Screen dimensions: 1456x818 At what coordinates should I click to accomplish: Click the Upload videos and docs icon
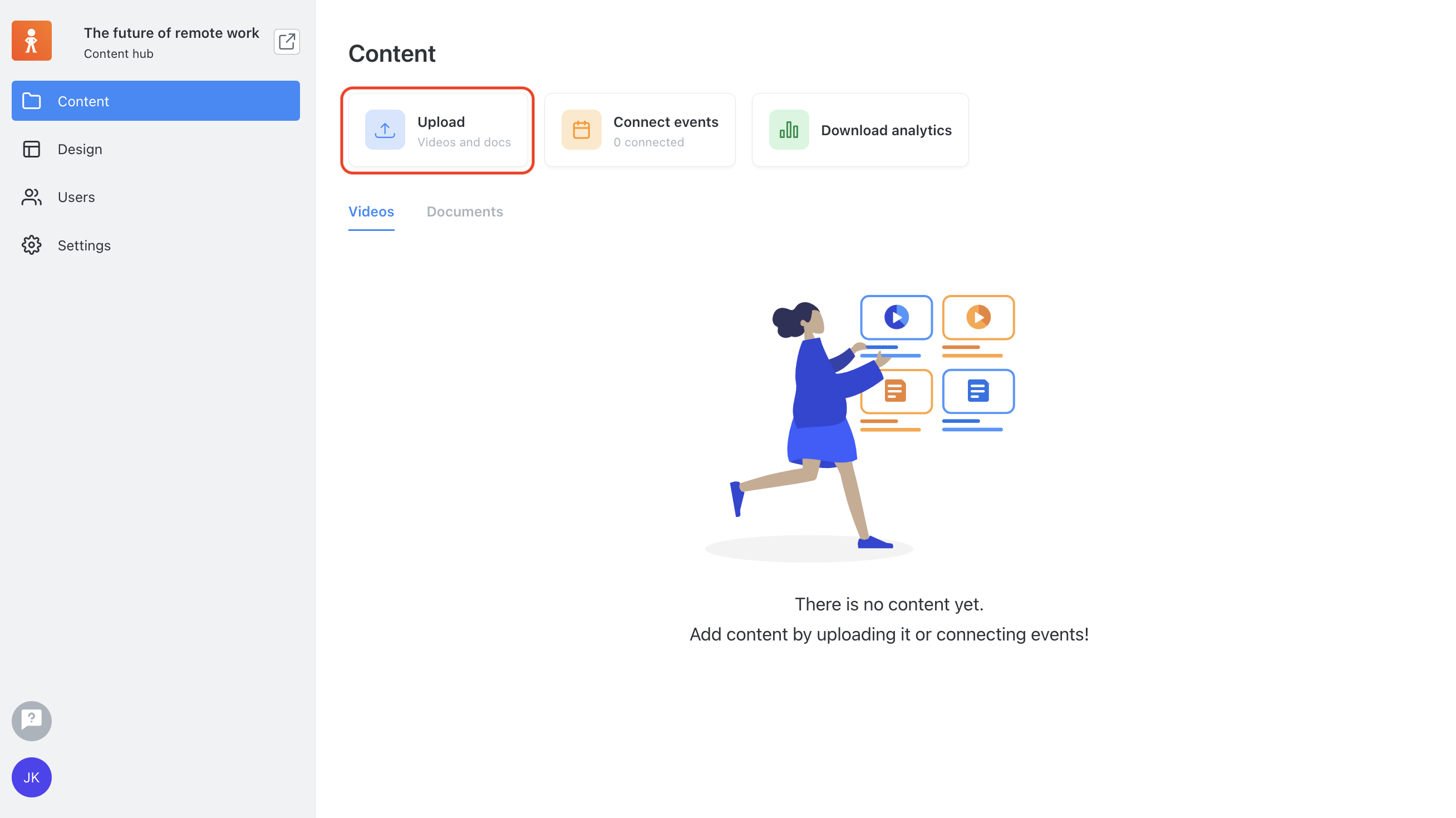pyautogui.click(x=384, y=130)
